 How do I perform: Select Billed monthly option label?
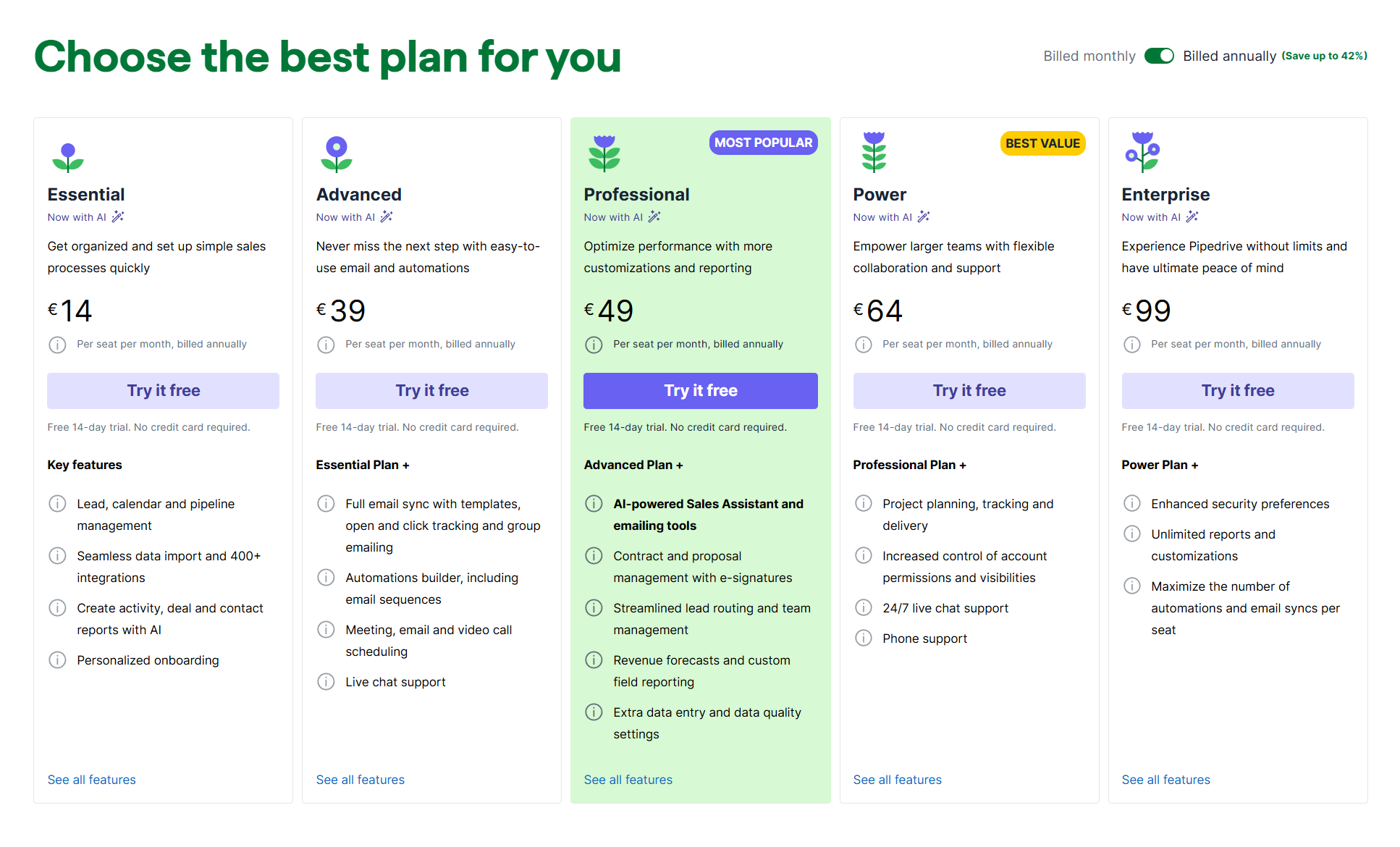1089,56
